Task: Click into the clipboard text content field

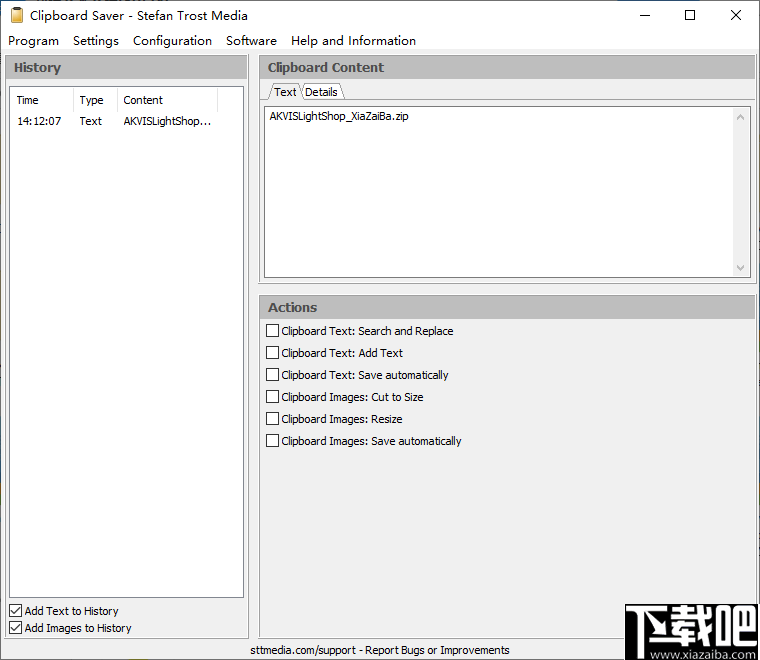Action: [499, 192]
